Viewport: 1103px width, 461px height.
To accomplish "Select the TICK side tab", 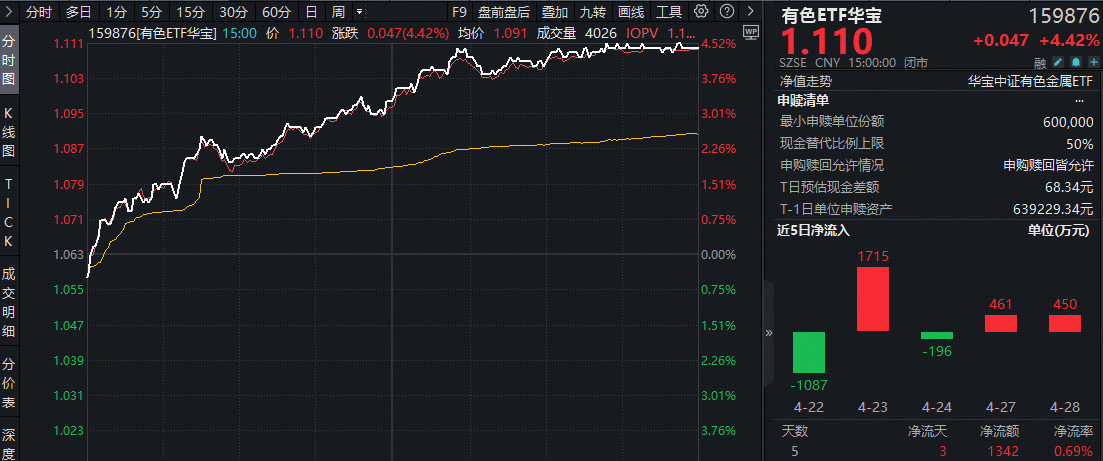I will (9, 213).
